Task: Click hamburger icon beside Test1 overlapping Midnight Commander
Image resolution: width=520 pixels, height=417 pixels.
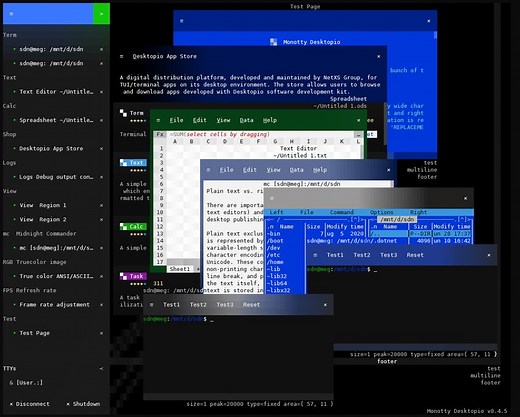Action: pyautogui.click(x=315, y=255)
